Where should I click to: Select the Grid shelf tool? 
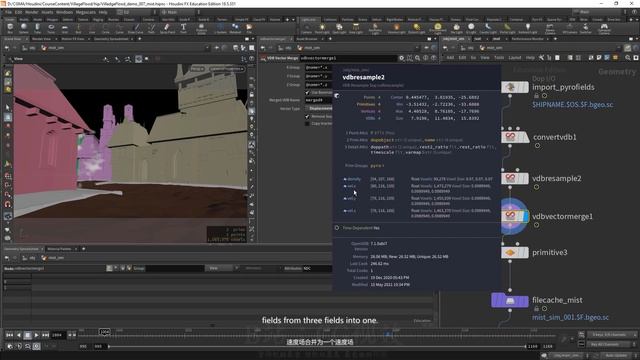pos(64,28)
